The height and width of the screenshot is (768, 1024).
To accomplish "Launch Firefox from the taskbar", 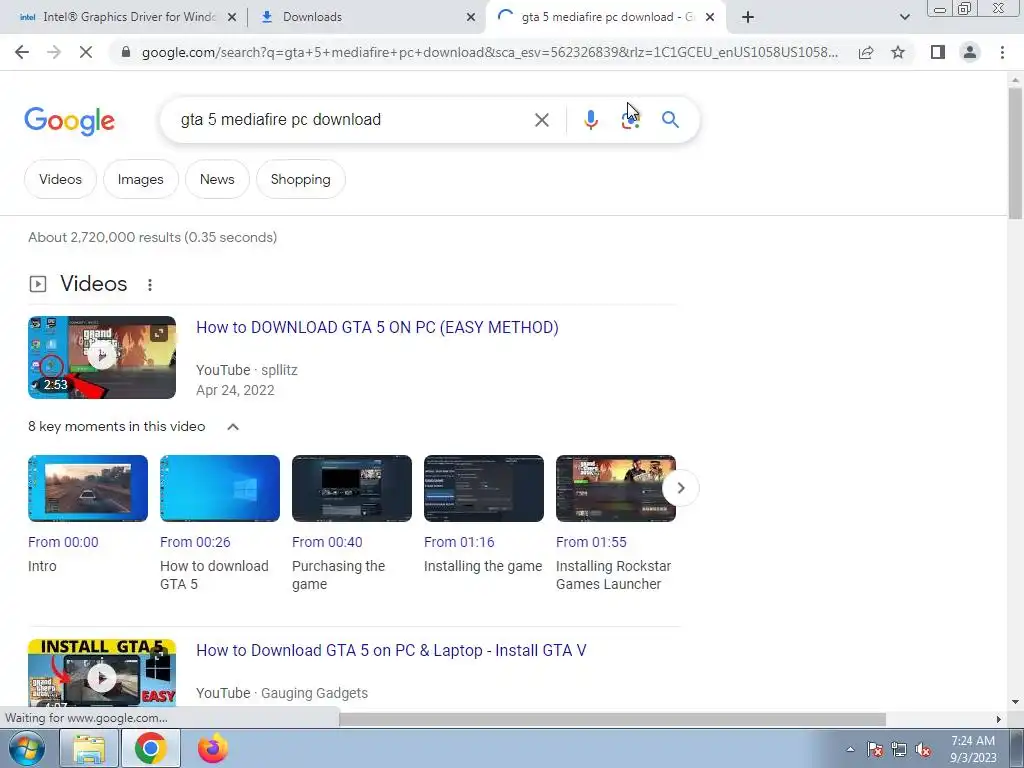I will point(213,748).
